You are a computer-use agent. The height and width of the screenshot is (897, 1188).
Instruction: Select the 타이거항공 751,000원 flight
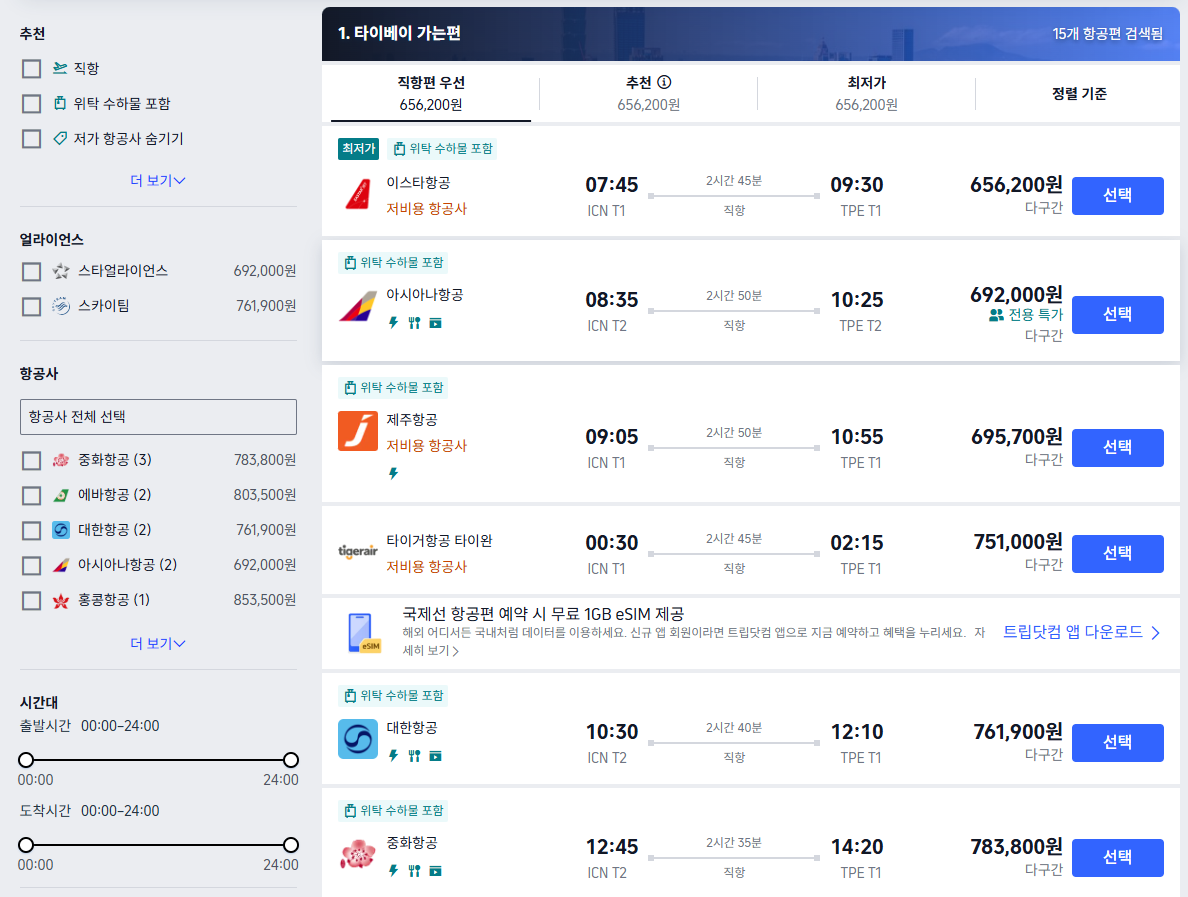1118,554
